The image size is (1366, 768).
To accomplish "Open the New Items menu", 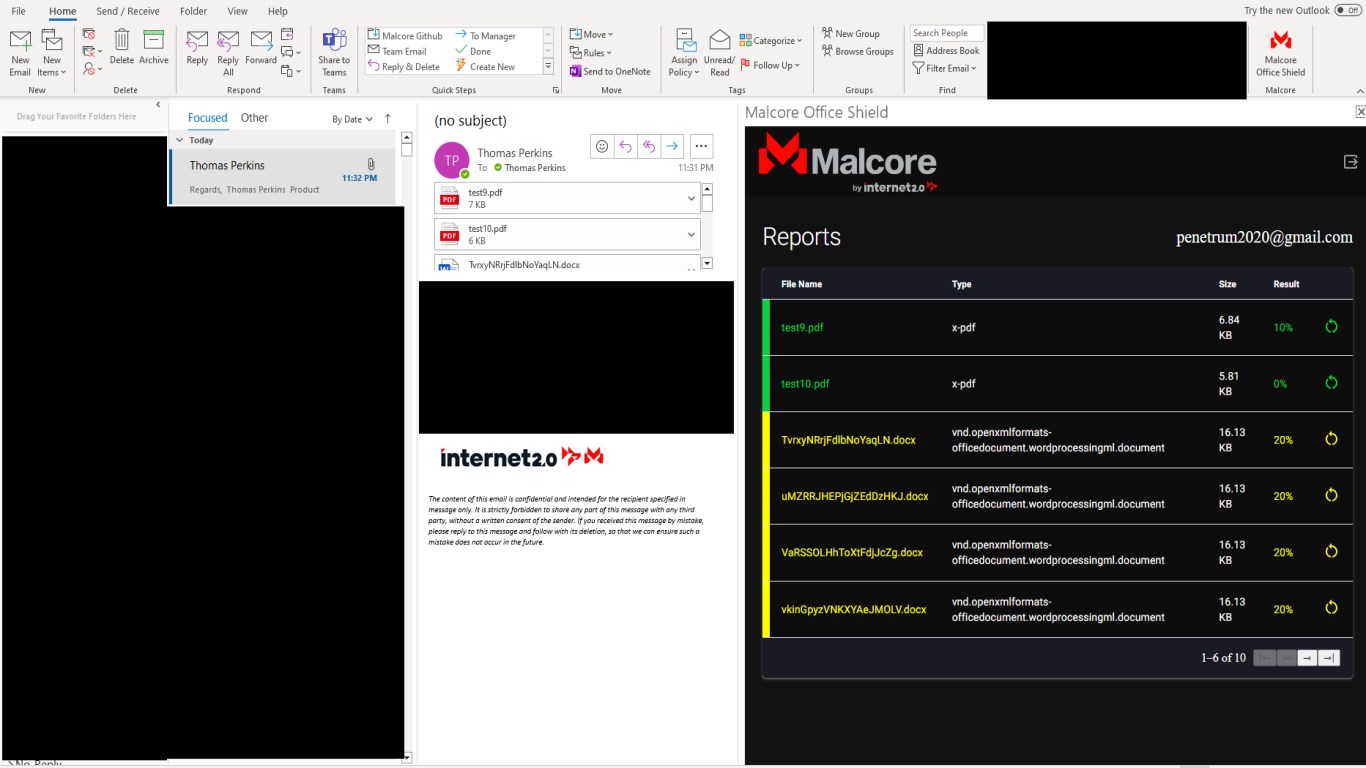I will click(x=52, y=53).
